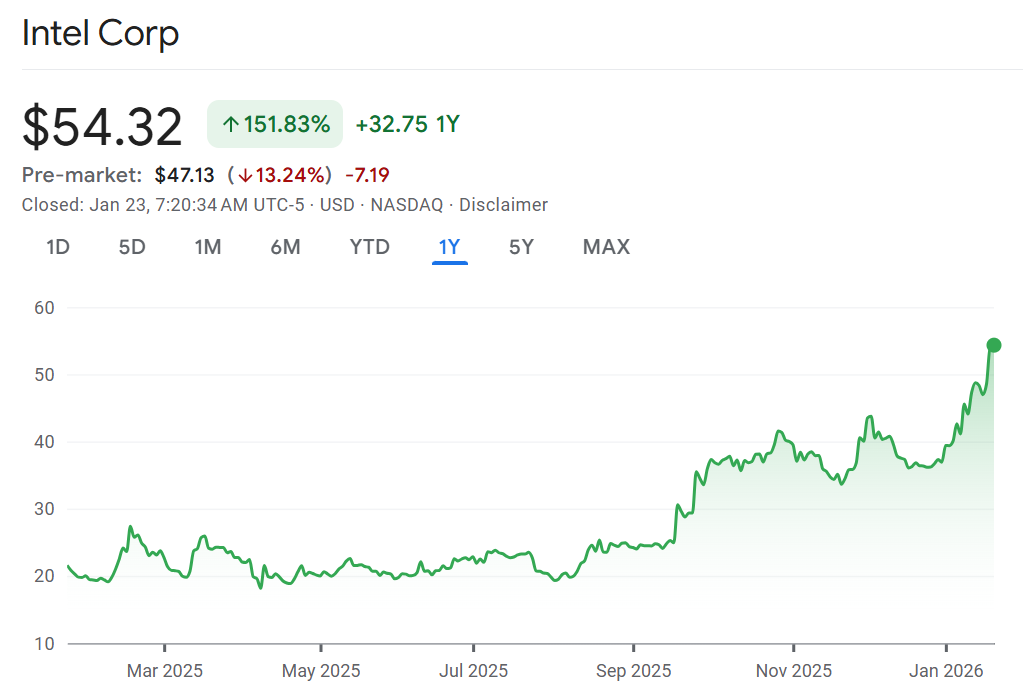Image resolution: width=1023 pixels, height=699 pixels.
Task: Switch to the 1D time range
Action: pyautogui.click(x=58, y=247)
